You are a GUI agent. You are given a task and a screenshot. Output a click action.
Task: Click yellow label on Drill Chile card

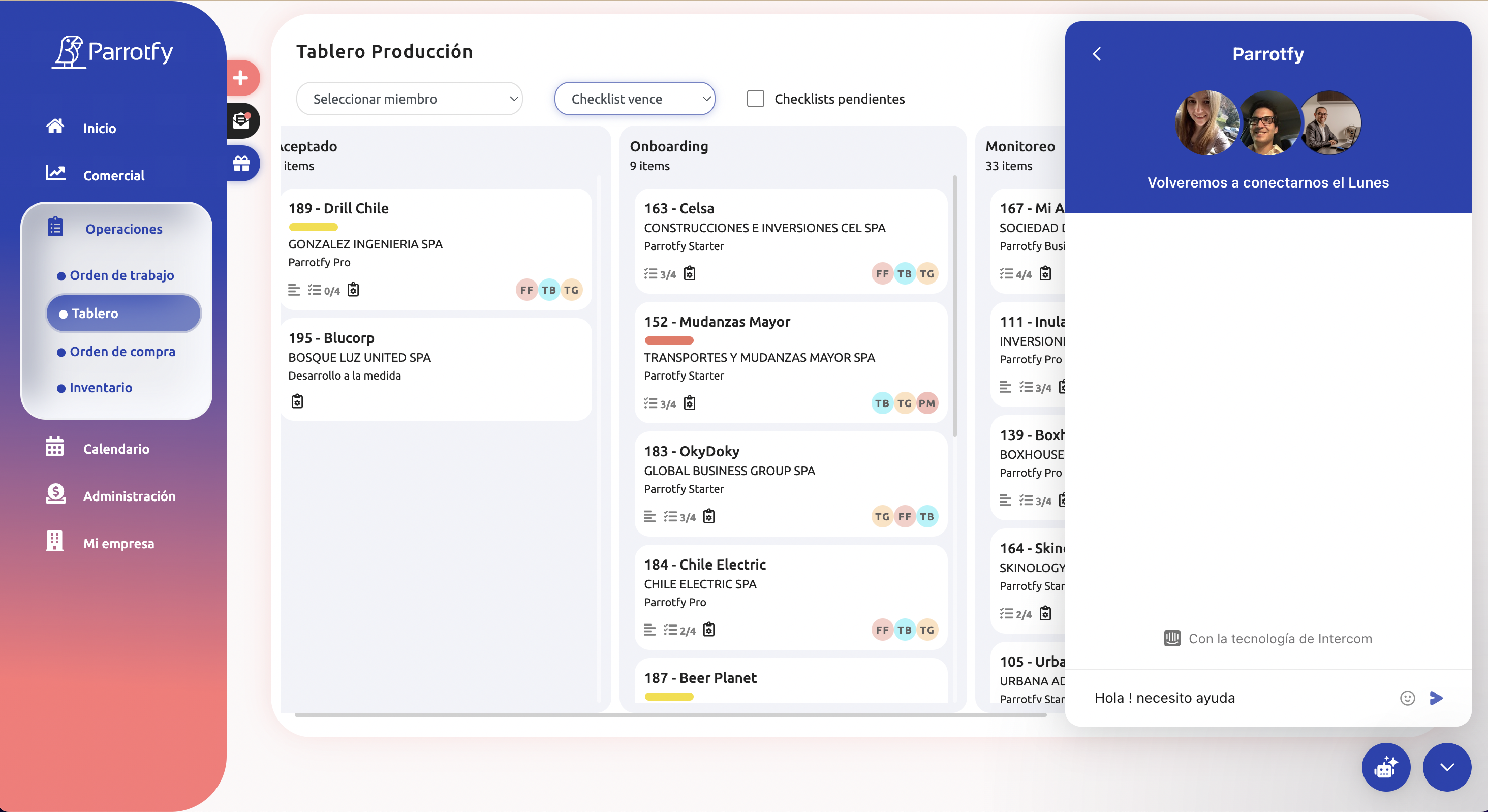tap(313, 228)
